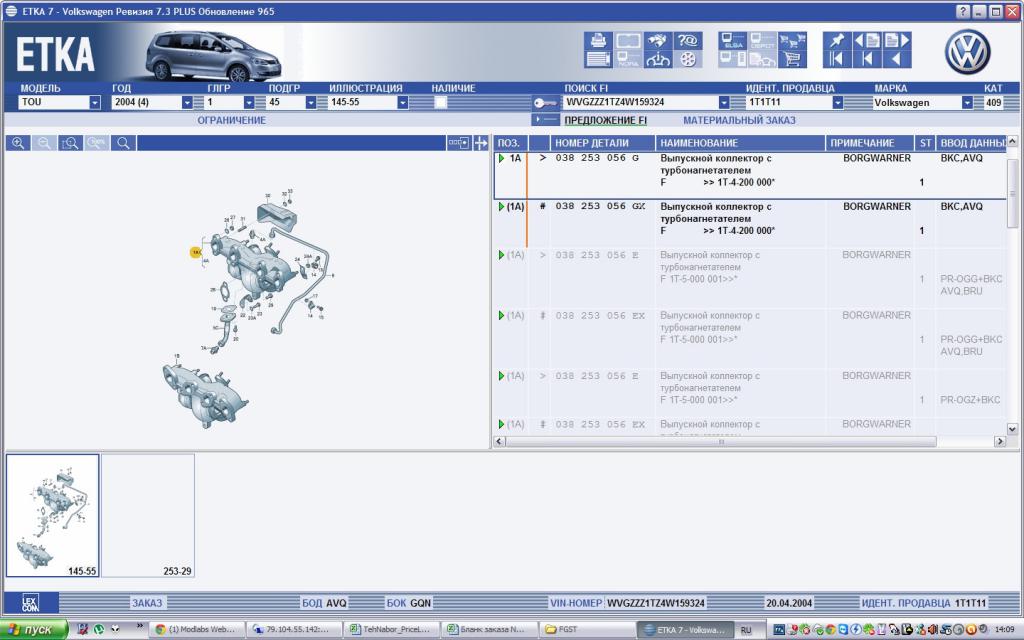Open the multiple shopping carts icon

(792, 40)
